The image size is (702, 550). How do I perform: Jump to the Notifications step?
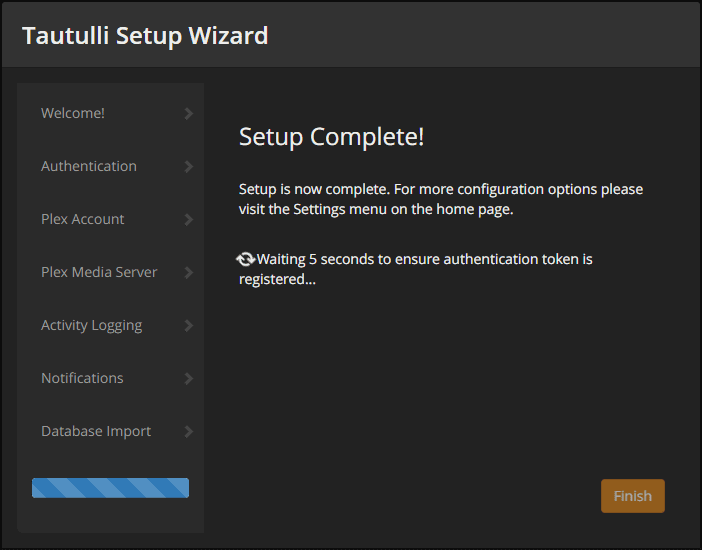pos(82,378)
